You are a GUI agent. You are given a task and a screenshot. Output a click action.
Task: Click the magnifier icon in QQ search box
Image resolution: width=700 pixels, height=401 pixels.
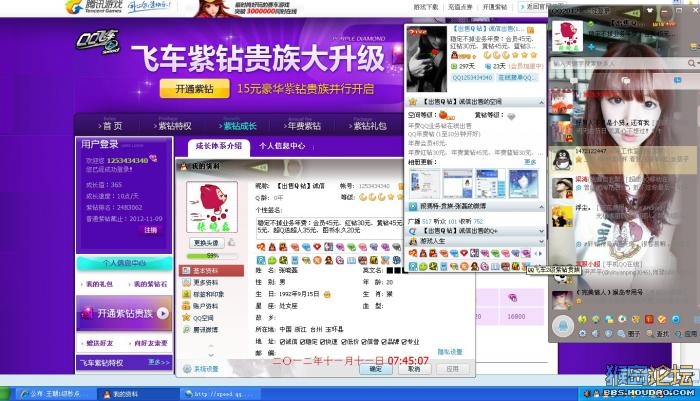(692, 63)
